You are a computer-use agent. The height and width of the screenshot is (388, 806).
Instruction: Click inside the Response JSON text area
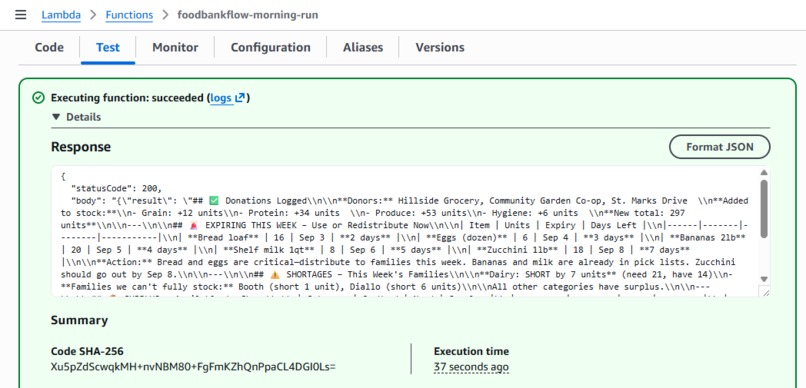[x=406, y=231]
